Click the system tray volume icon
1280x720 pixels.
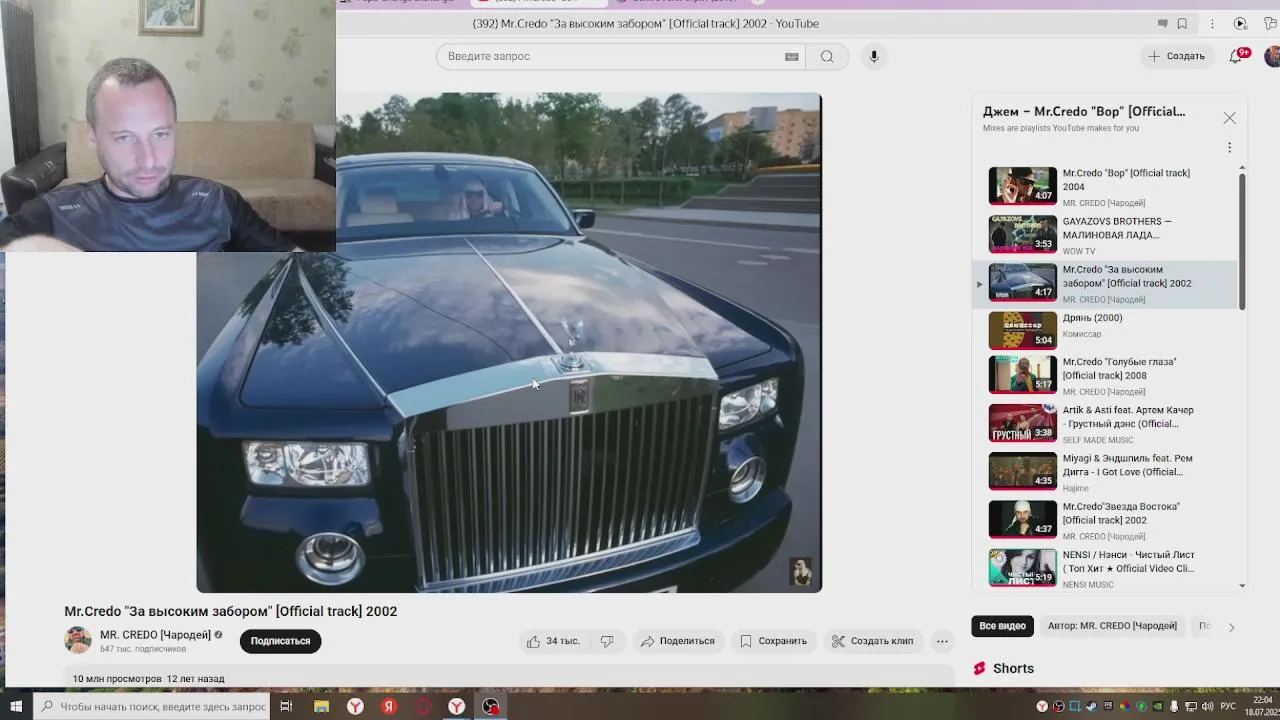pyautogui.click(x=1207, y=707)
